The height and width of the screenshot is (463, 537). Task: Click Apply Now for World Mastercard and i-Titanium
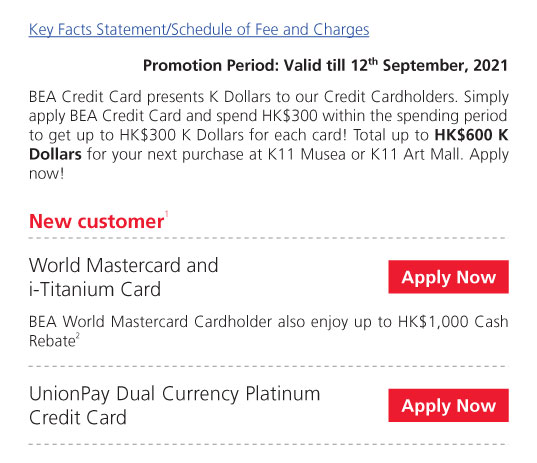448,277
